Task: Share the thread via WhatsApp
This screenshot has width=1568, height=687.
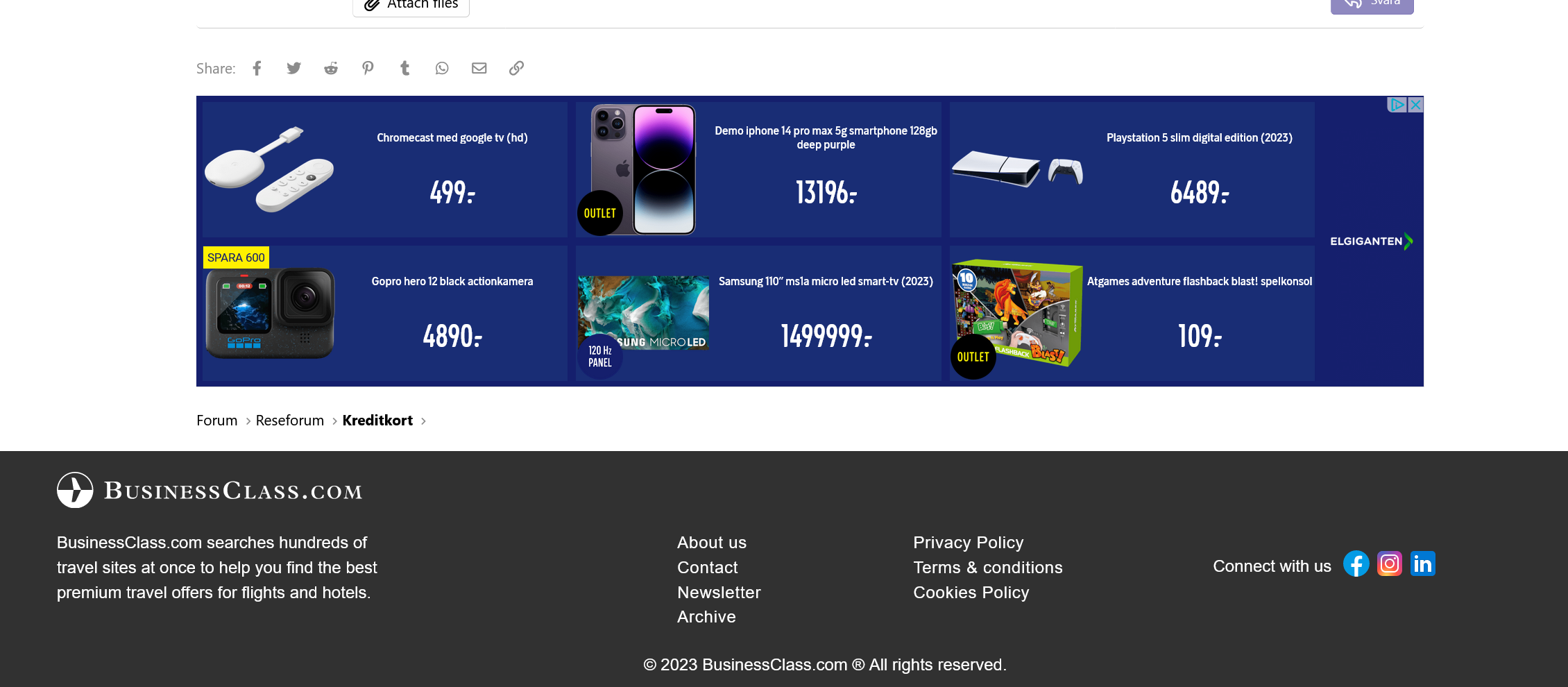Action: pyautogui.click(x=442, y=68)
